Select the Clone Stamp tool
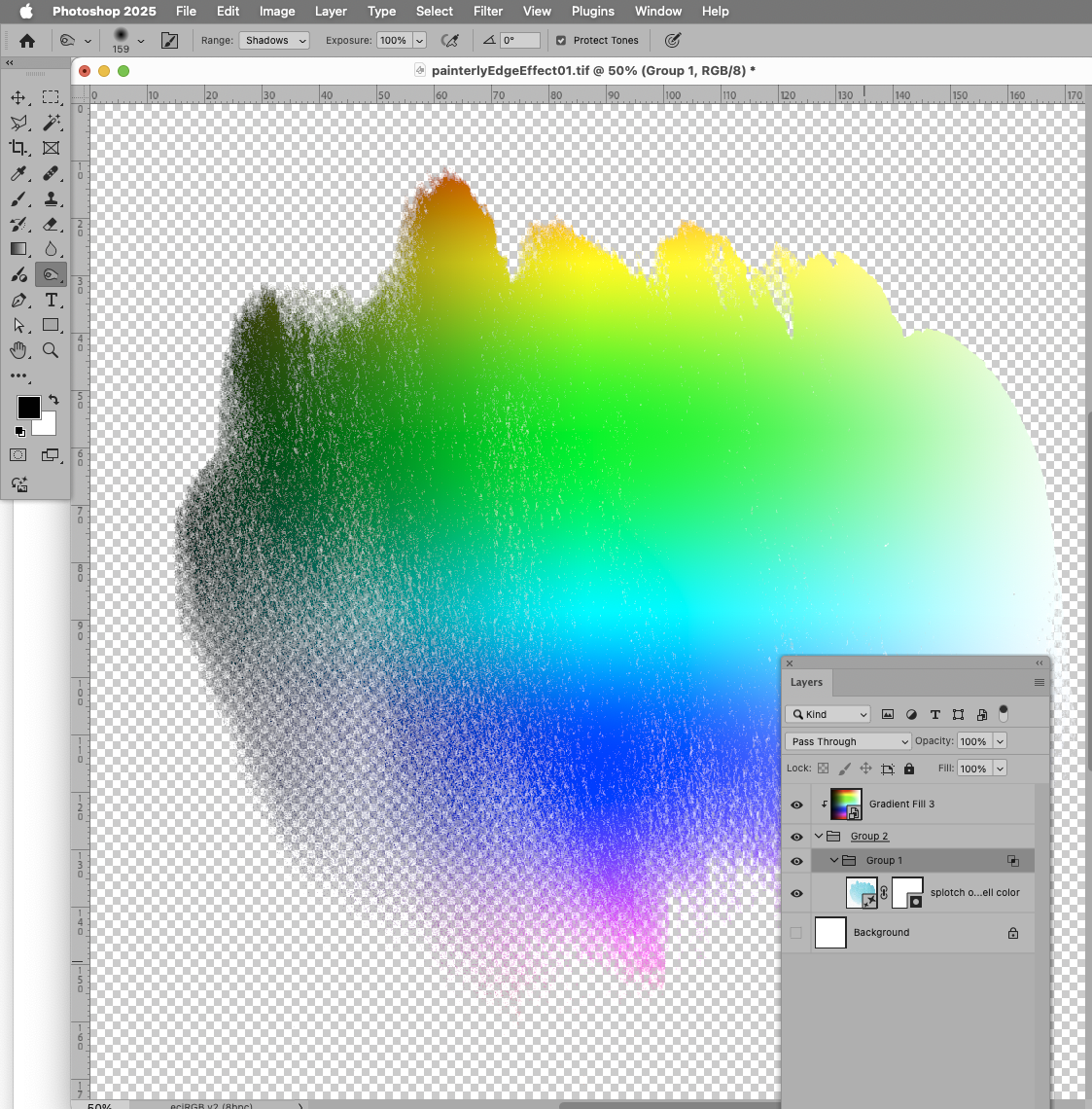 click(53, 199)
